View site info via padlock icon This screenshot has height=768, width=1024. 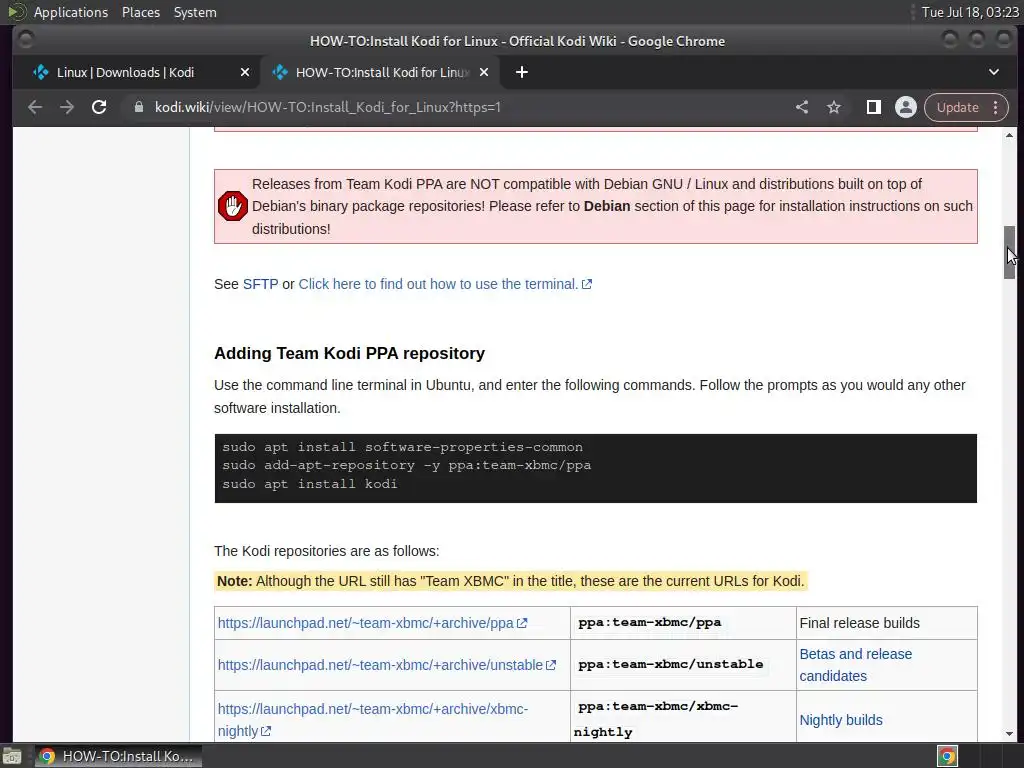(138, 107)
